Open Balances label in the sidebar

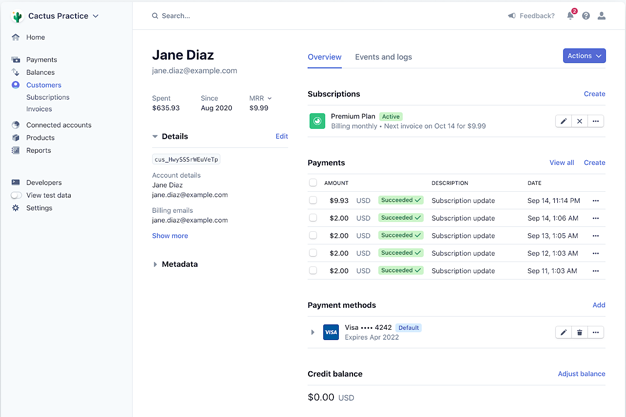[x=40, y=72]
